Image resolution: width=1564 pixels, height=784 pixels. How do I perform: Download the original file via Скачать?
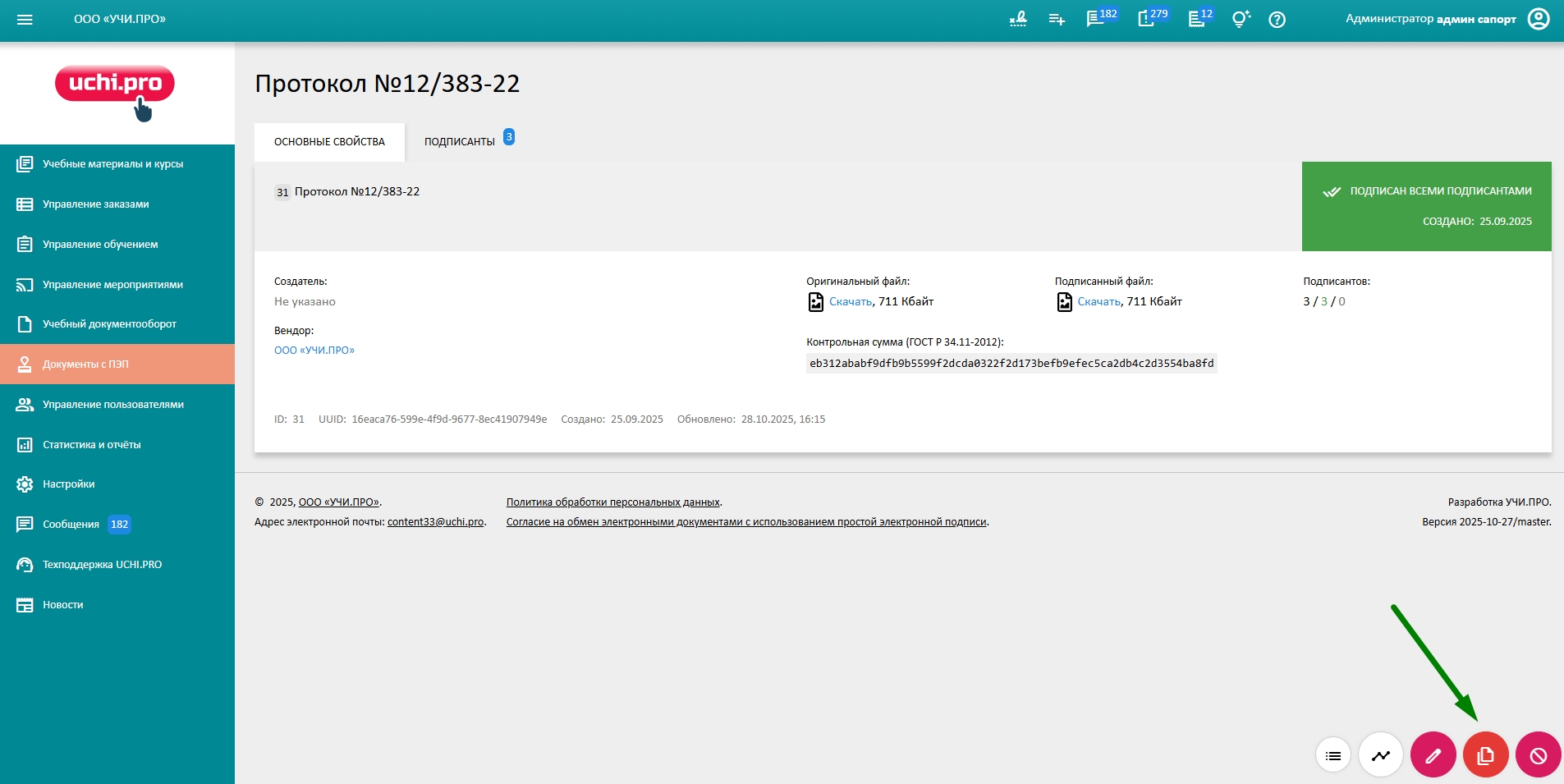(x=850, y=302)
